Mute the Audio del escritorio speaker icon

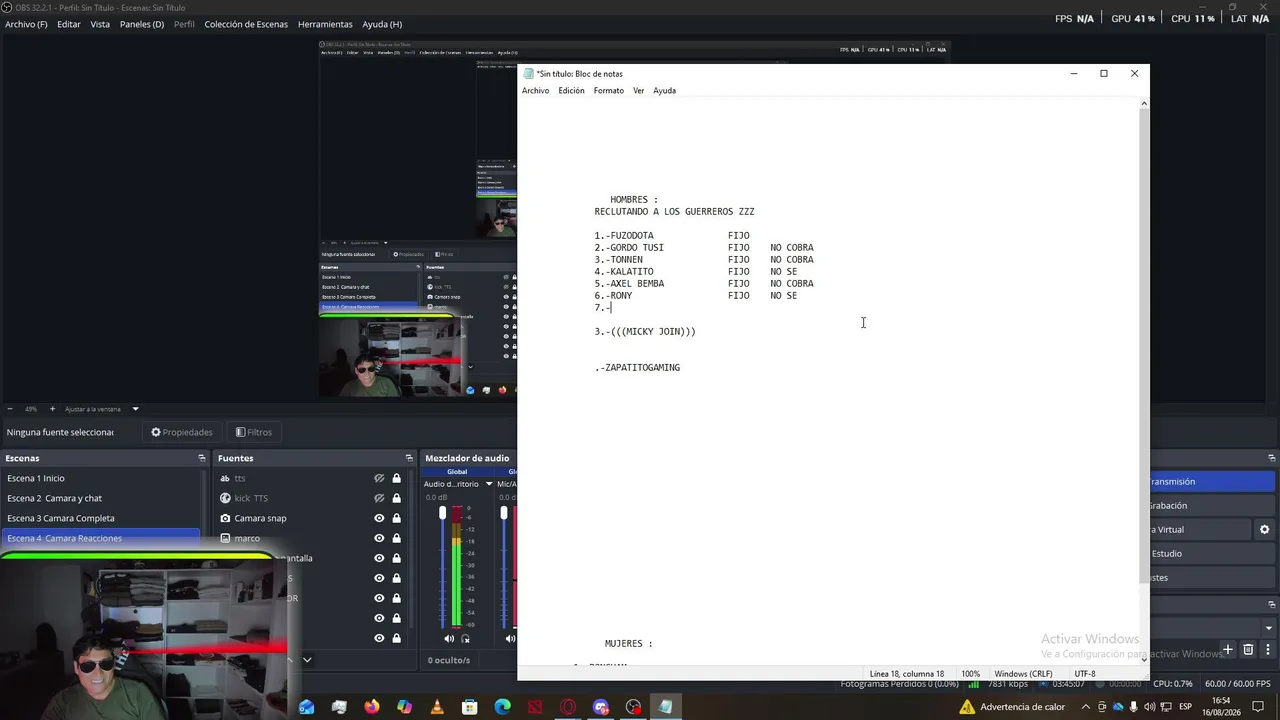pyautogui.click(x=449, y=638)
